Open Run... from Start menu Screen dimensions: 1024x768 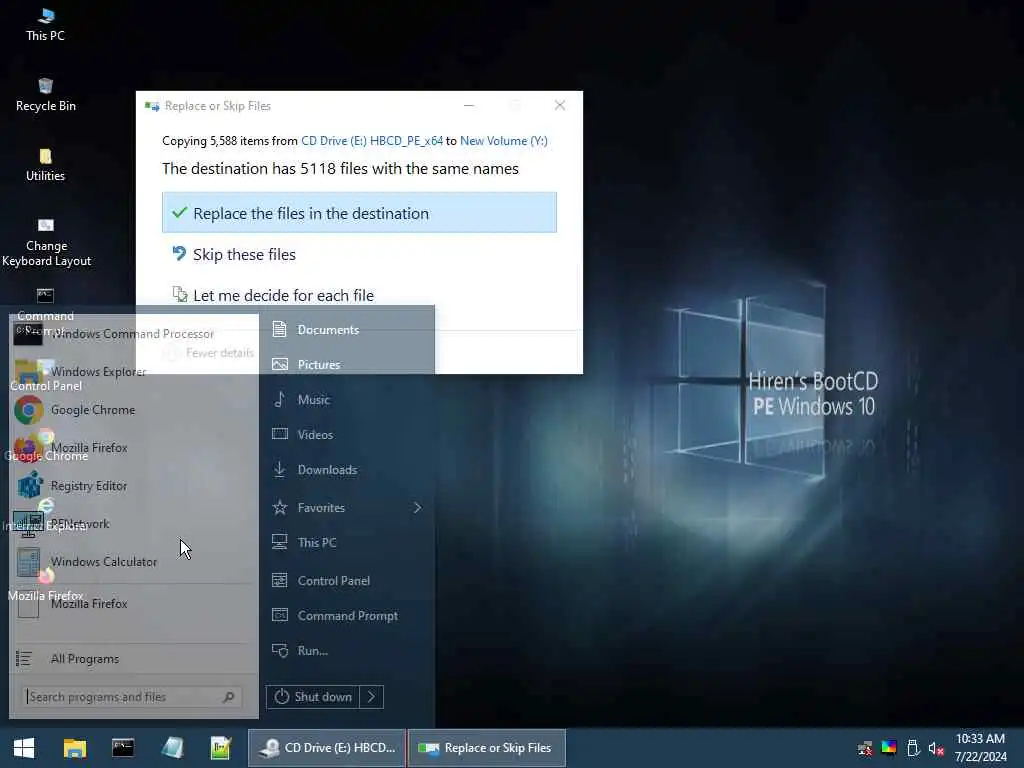point(347,651)
